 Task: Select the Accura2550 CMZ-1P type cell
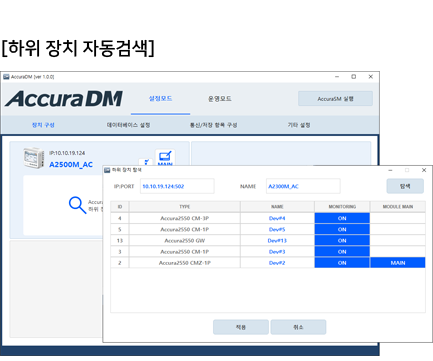[185, 263]
